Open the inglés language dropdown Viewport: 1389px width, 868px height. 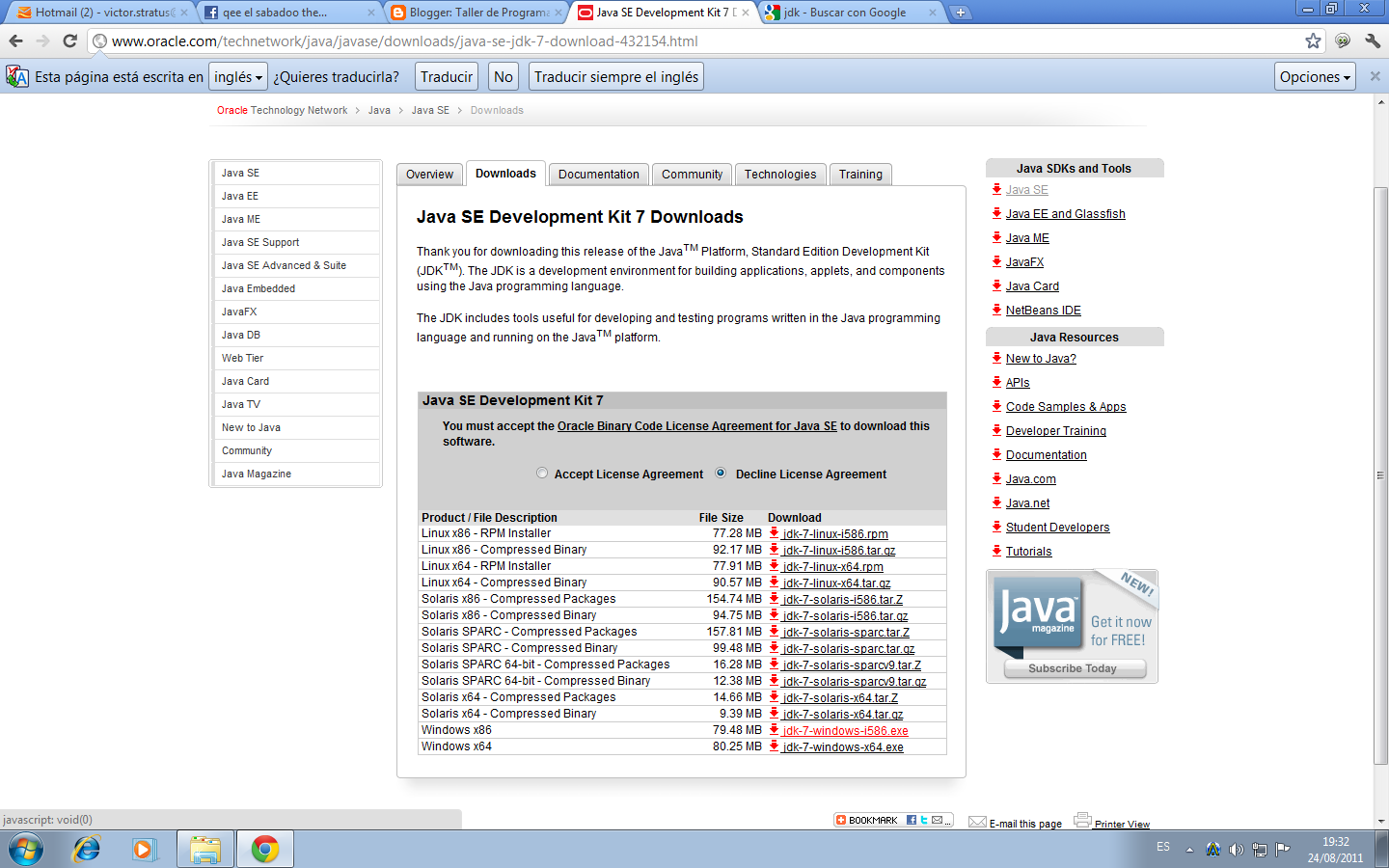tap(238, 76)
